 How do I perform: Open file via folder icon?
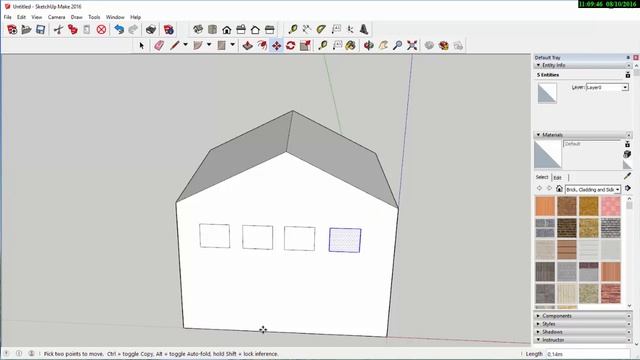(26, 29)
